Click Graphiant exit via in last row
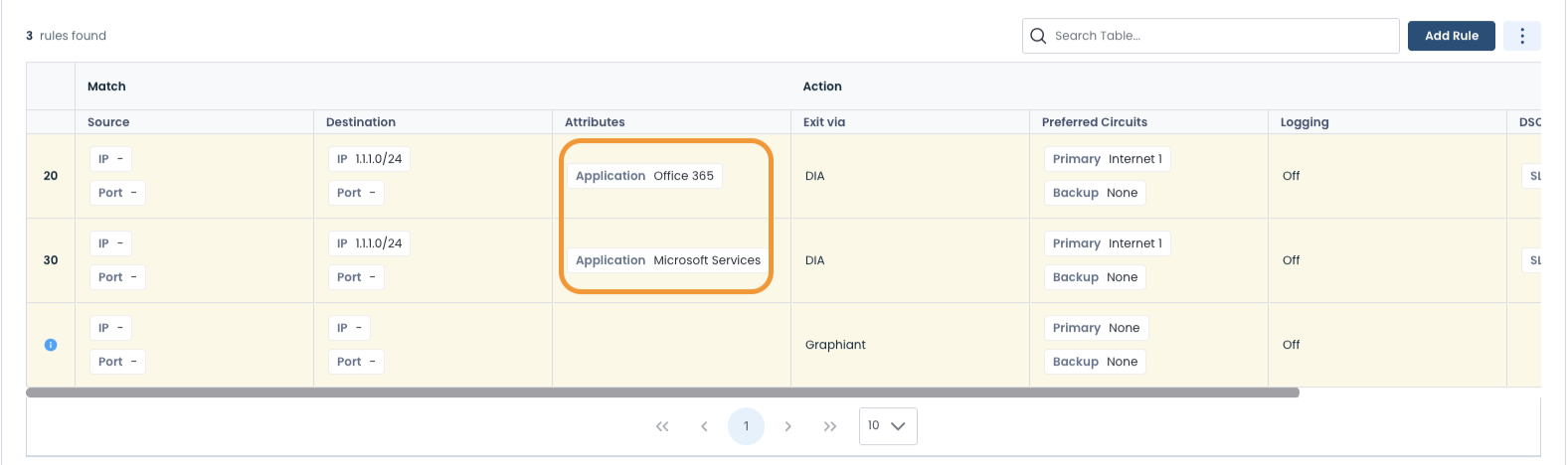Image resolution: width=1568 pixels, height=465 pixels. (835, 345)
